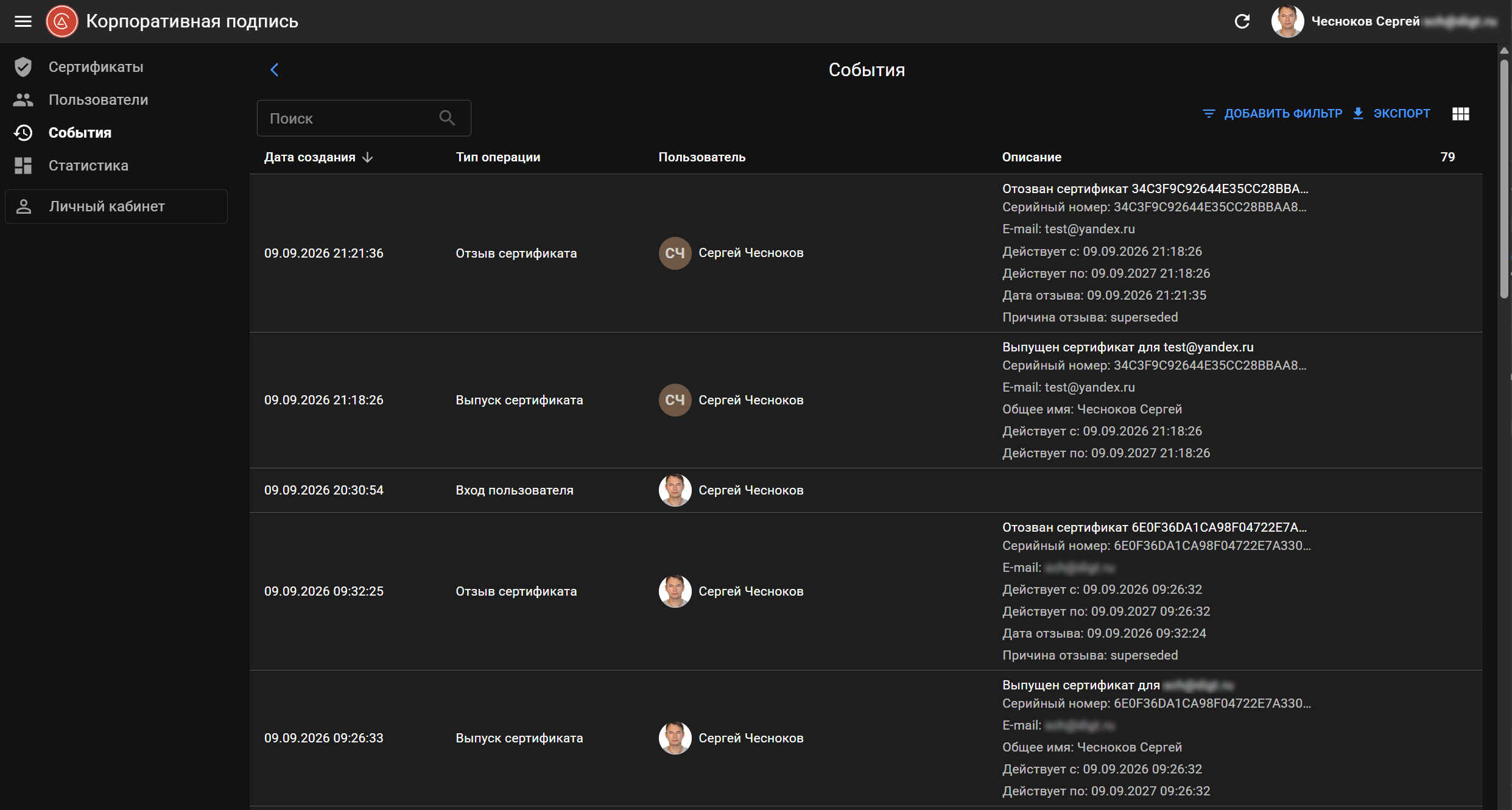Click Отзыв сертификата in the 09:32:25 row
This screenshot has width=1512, height=810.
[516, 591]
